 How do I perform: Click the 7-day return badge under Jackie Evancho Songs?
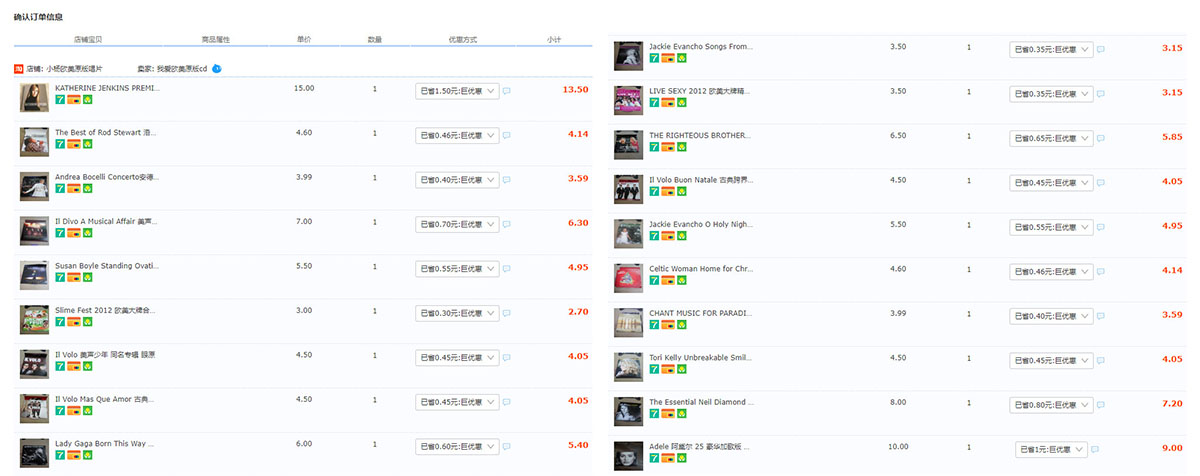coord(654,60)
